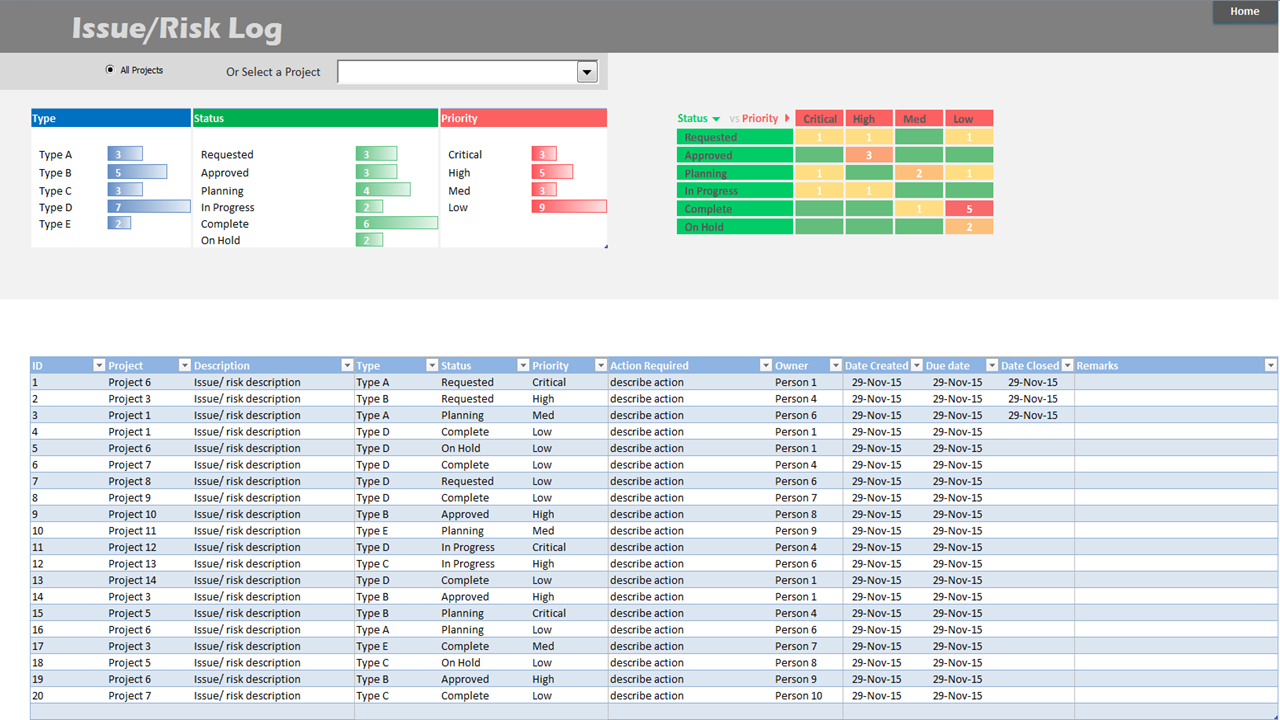Open the filter icon on the Project column
Screen dimensions: 1280x720
183,365
